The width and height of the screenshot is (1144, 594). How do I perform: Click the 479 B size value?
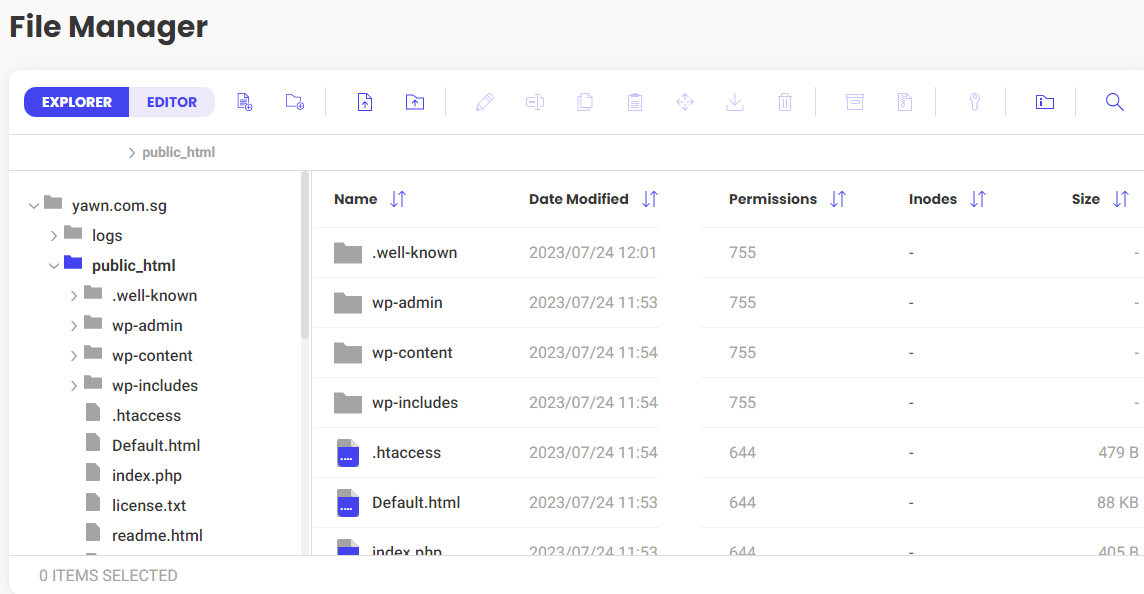click(x=1118, y=452)
